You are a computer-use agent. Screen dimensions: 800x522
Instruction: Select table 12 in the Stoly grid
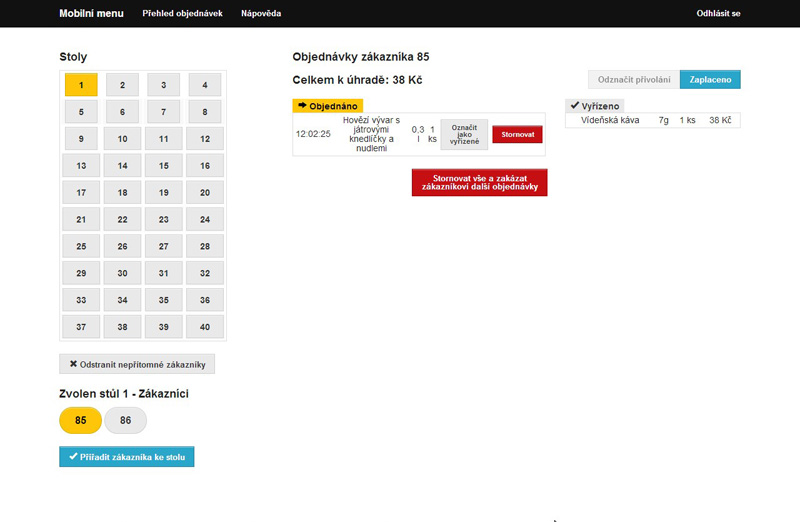point(205,139)
